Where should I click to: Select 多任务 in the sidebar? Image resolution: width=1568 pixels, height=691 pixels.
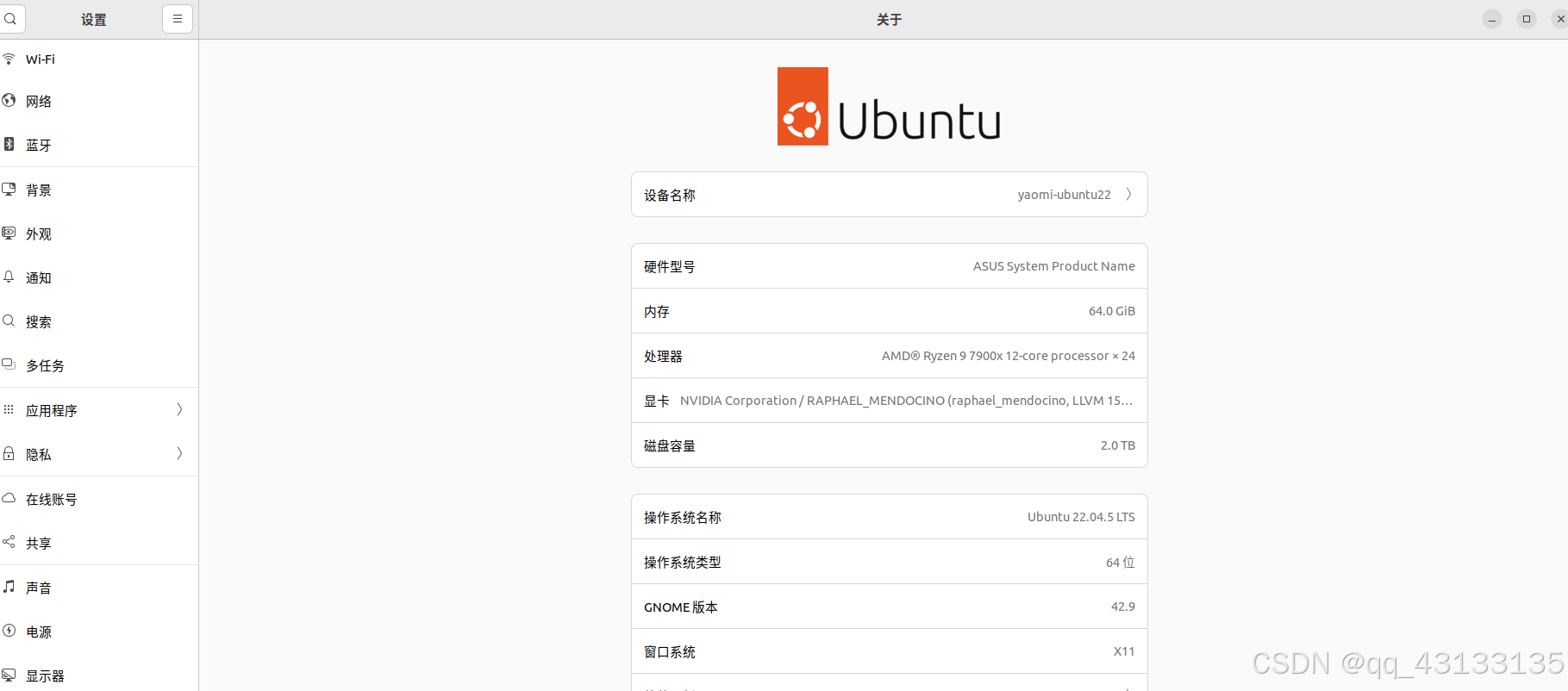click(x=99, y=366)
